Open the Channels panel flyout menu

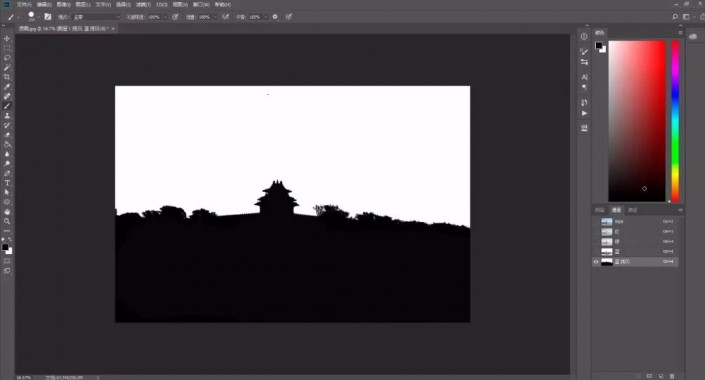tap(680, 210)
